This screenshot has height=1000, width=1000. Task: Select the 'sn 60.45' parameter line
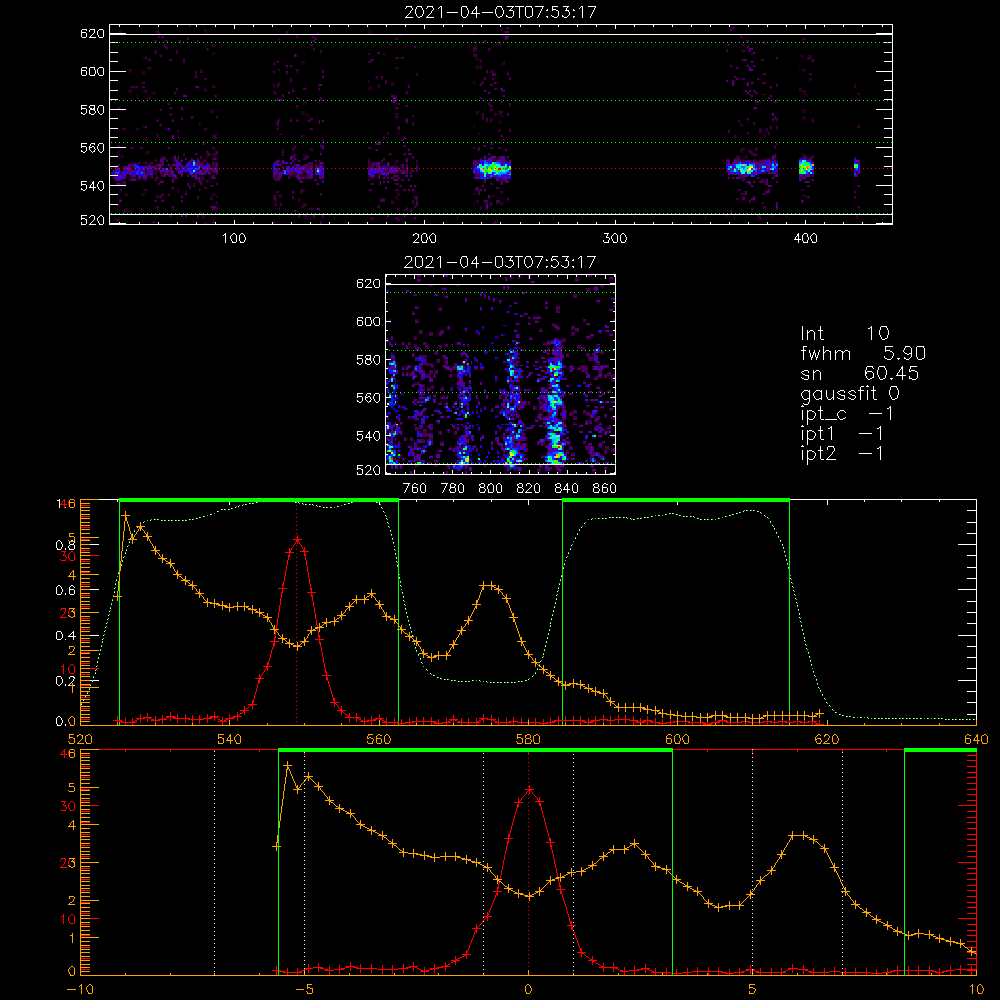[x=860, y=373]
